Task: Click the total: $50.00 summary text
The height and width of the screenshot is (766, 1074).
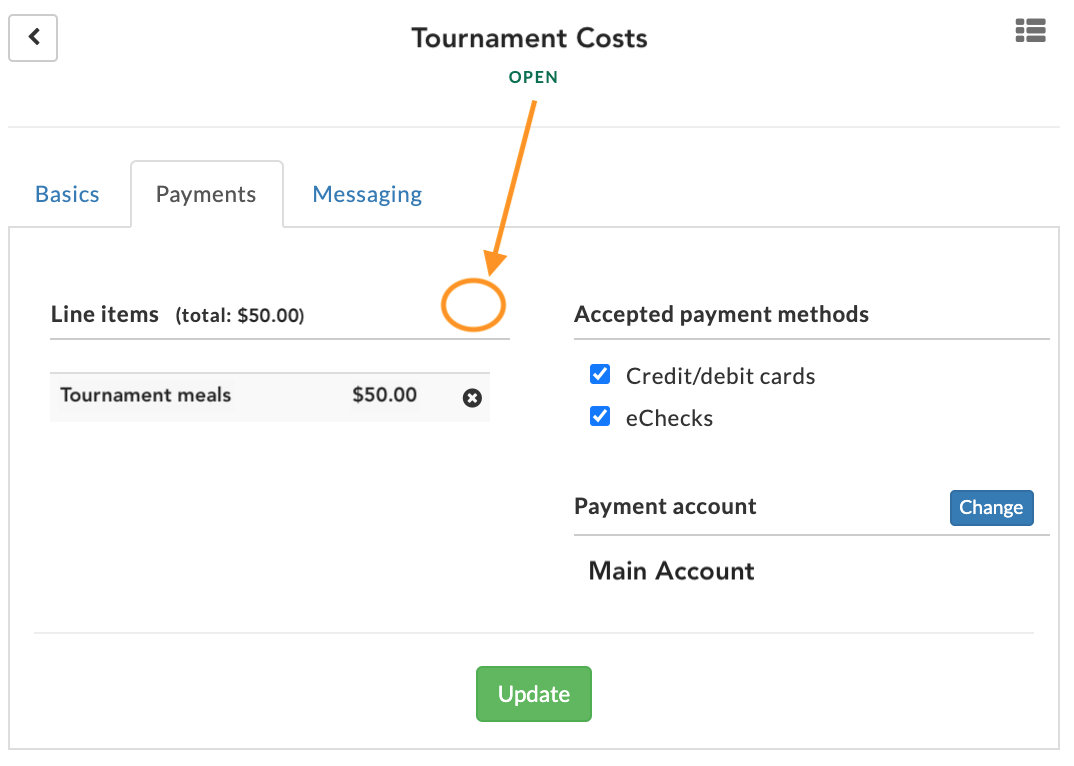Action: click(x=240, y=315)
